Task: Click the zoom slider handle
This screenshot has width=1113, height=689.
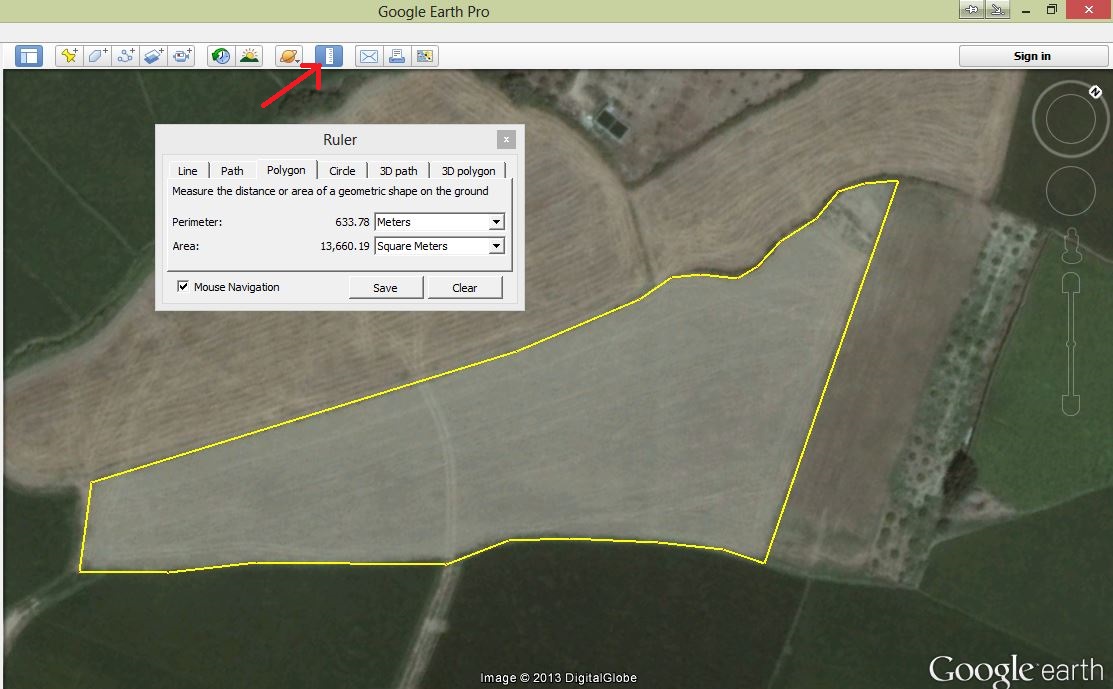Action: coord(1071,343)
